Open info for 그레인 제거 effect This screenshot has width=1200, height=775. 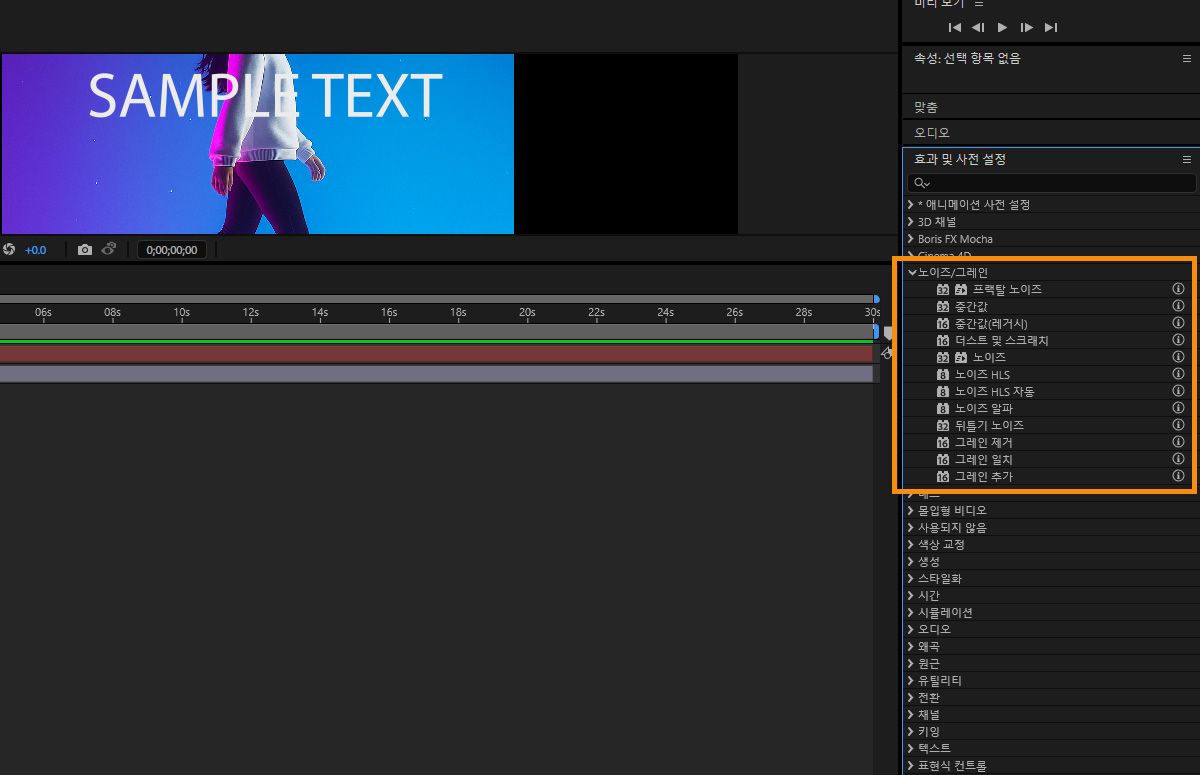(1178, 442)
